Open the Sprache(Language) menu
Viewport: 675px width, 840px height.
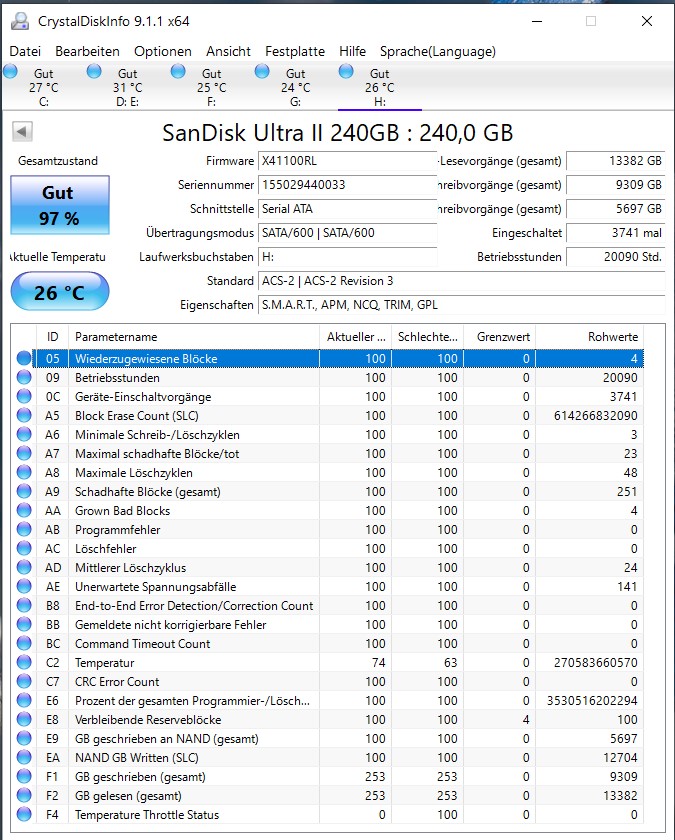point(438,51)
